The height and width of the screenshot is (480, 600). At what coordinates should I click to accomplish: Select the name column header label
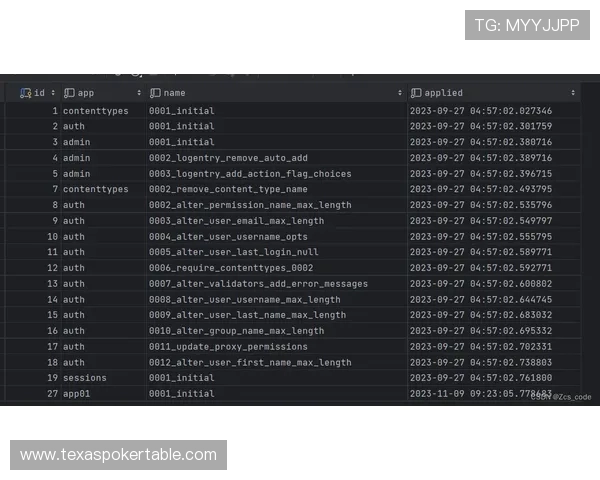[x=175, y=93]
